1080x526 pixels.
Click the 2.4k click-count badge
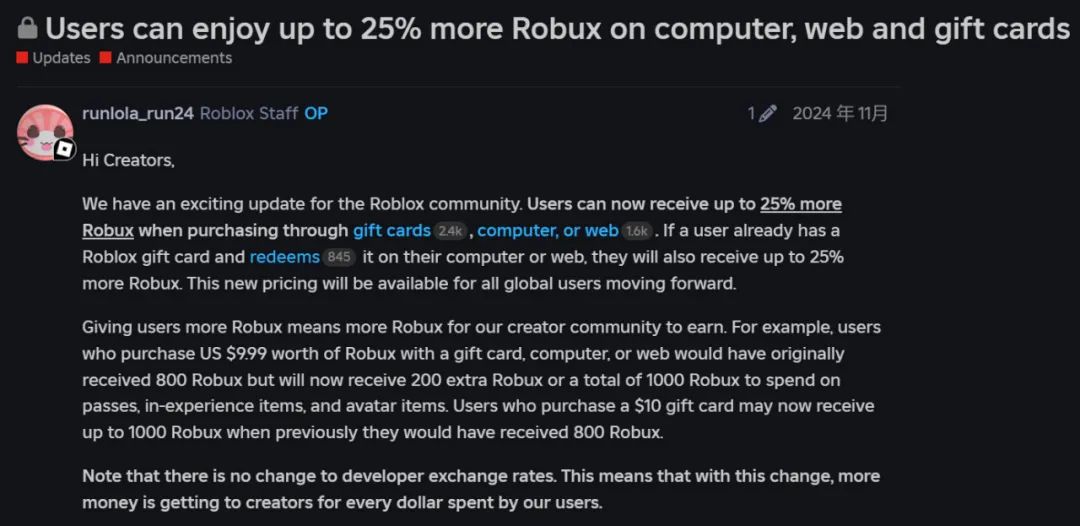point(450,231)
